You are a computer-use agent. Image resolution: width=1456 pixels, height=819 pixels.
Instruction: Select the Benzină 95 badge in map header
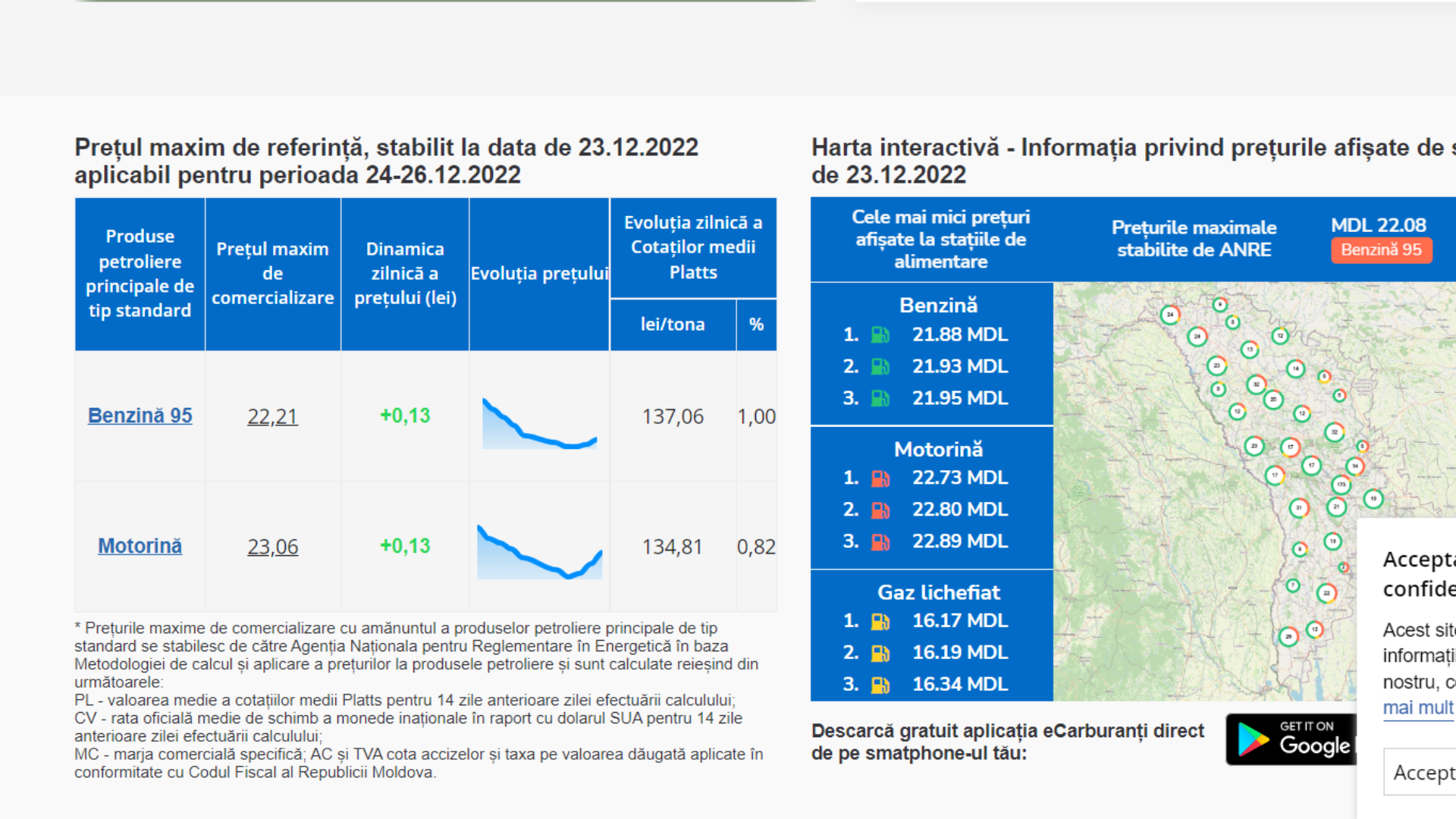click(1381, 249)
